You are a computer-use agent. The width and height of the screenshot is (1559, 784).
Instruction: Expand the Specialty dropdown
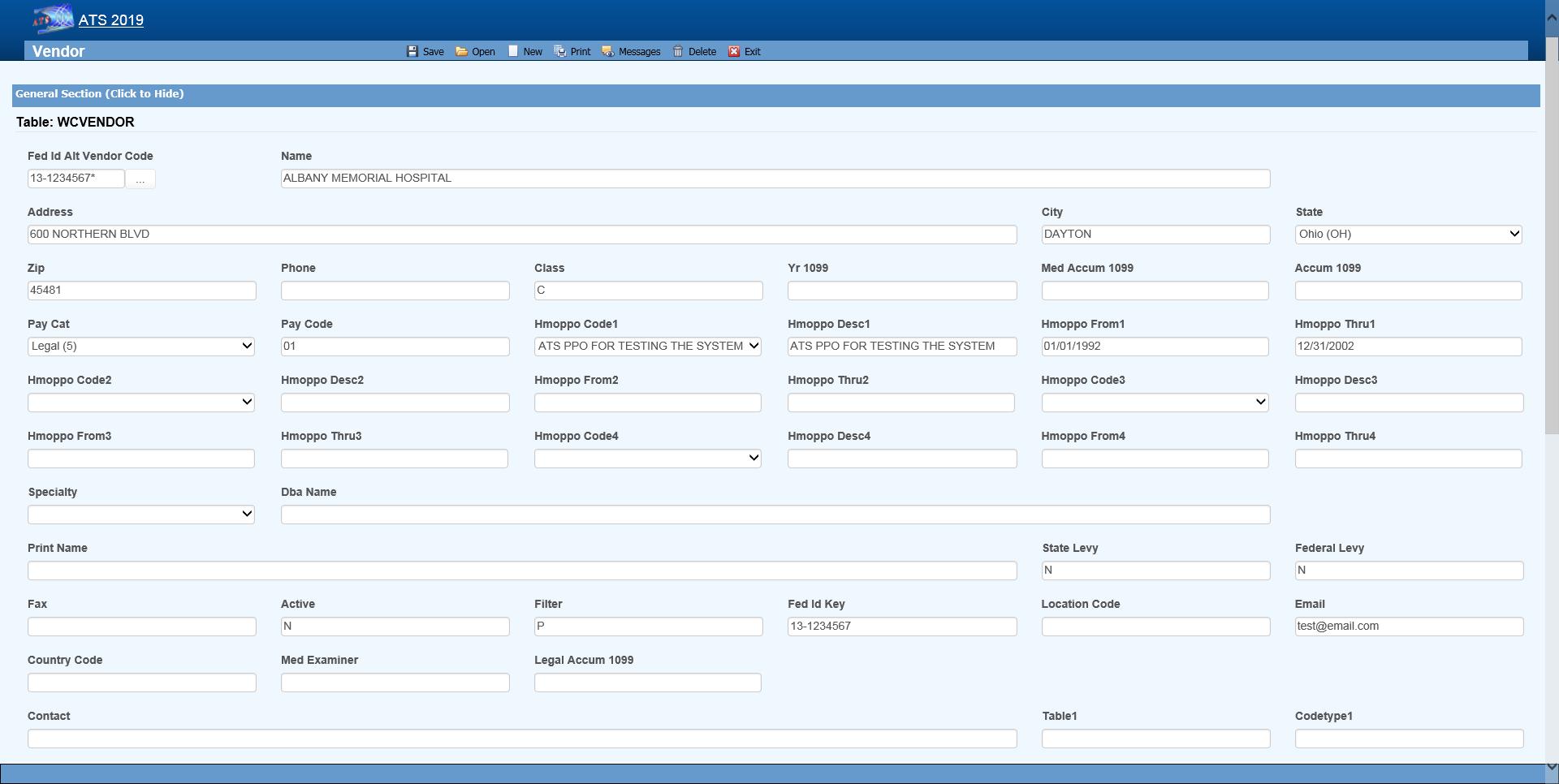point(140,515)
